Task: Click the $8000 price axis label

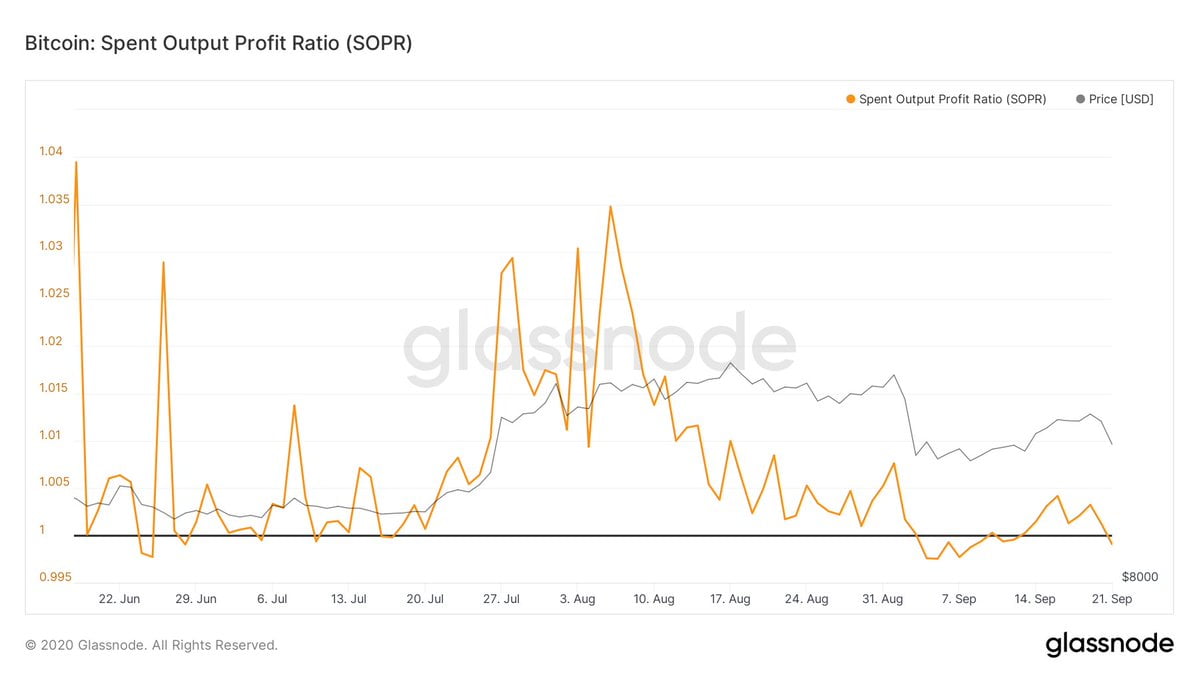Action: pyautogui.click(x=1139, y=577)
